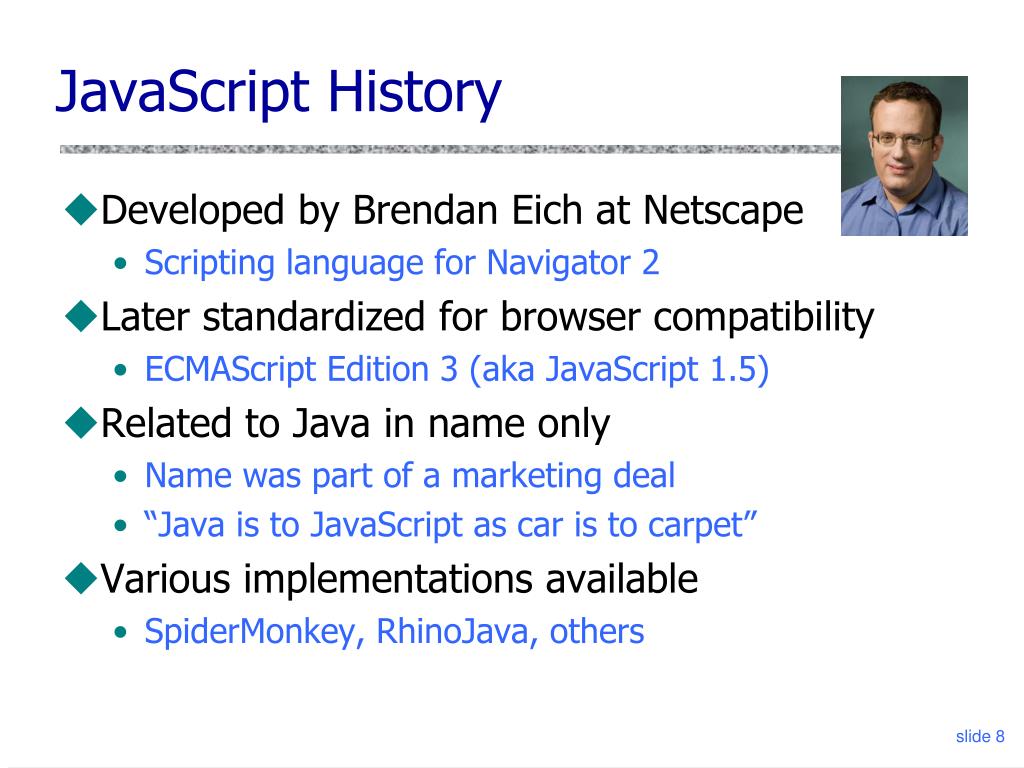The image size is (1024, 768).
Task: Click Name was part of a marketing deal
Action: (409, 476)
